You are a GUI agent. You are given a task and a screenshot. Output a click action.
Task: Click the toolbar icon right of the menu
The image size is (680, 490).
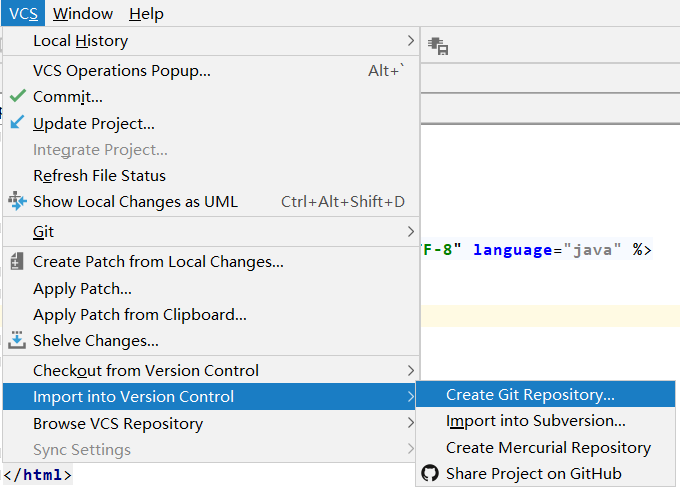click(438, 45)
